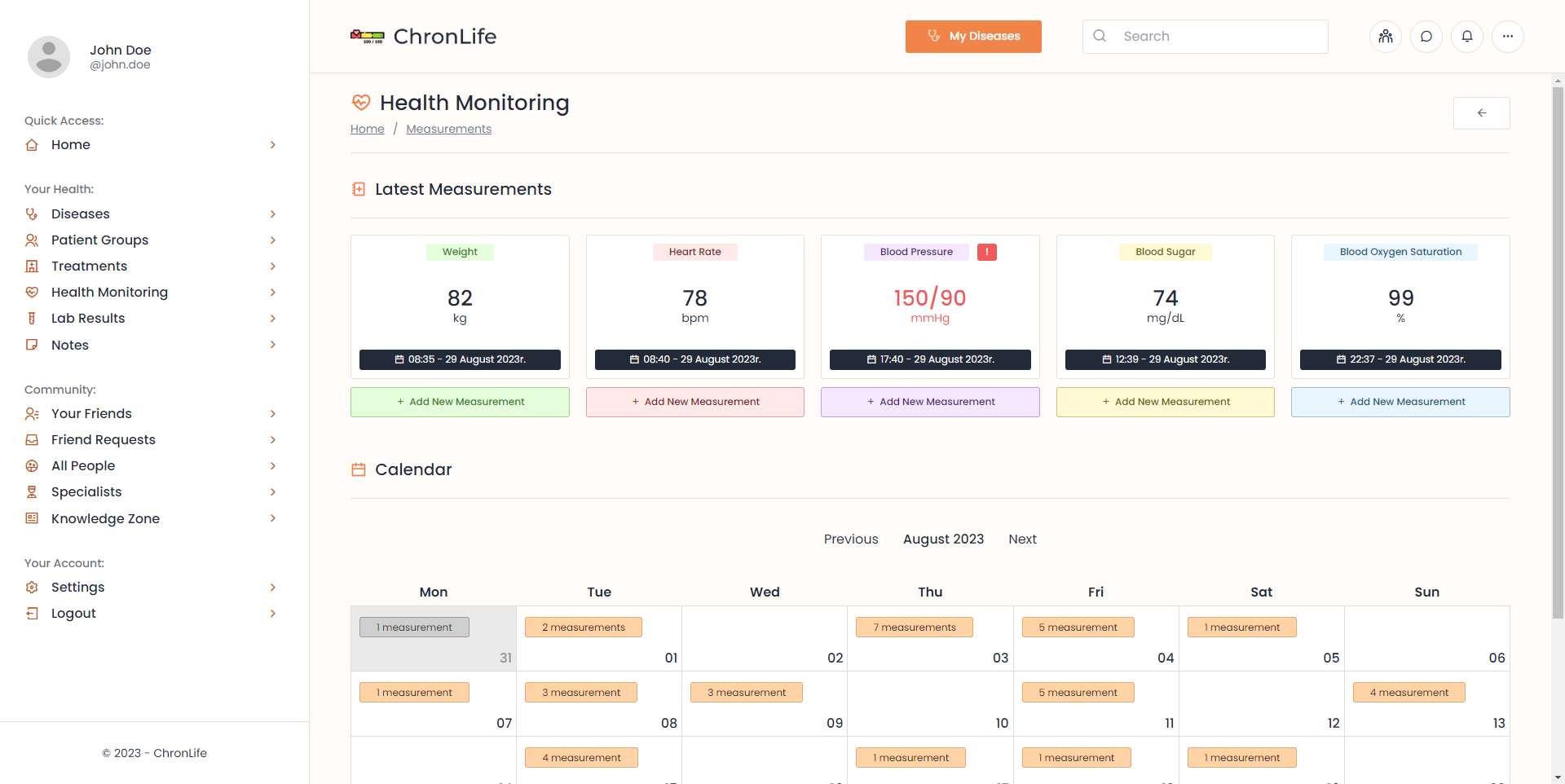Click the ChronLife logo in header
1565x784 pixels.
pyautogui.click(x=423, y=37)
